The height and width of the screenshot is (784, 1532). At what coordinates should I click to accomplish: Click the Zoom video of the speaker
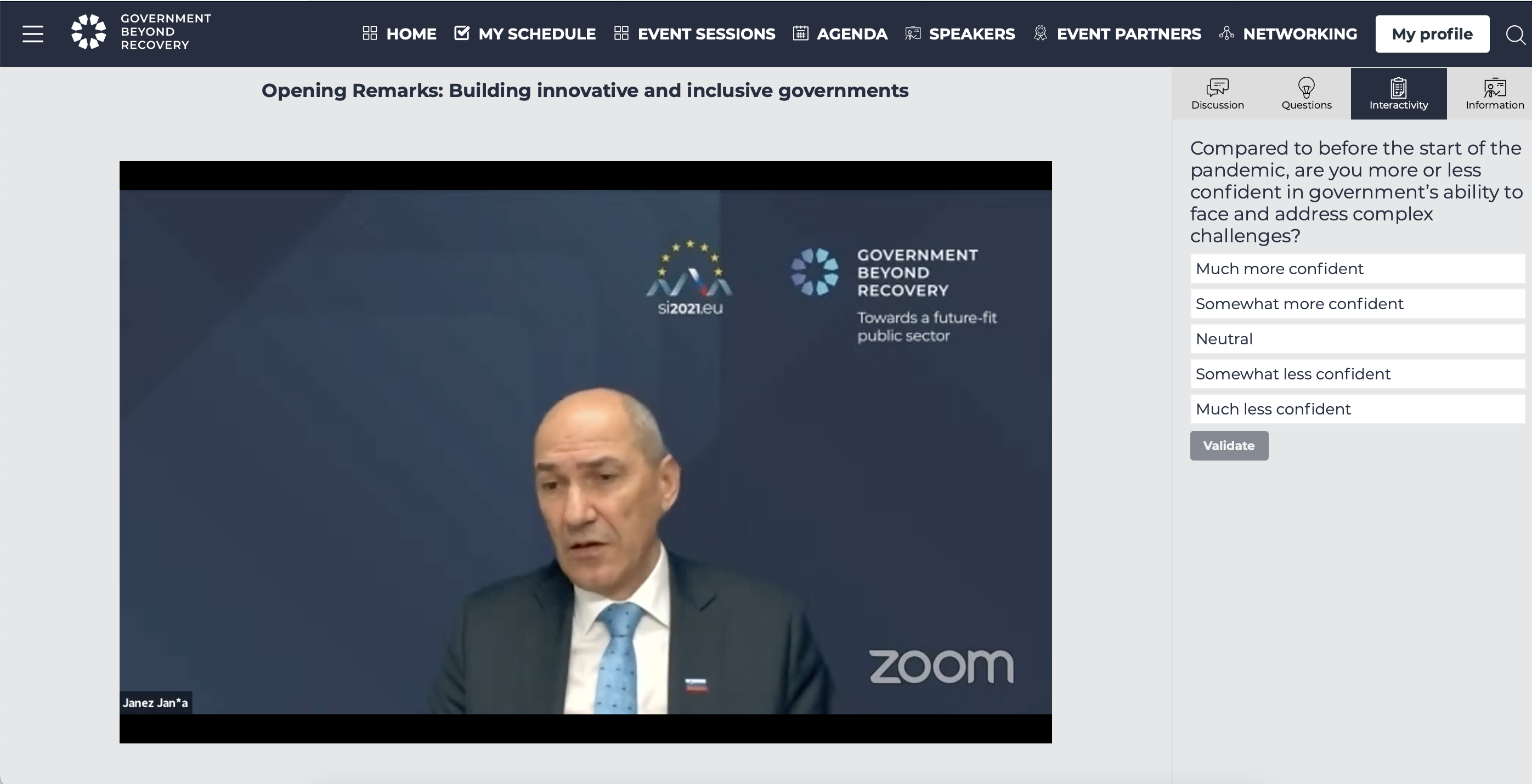(x=585, y=452)
